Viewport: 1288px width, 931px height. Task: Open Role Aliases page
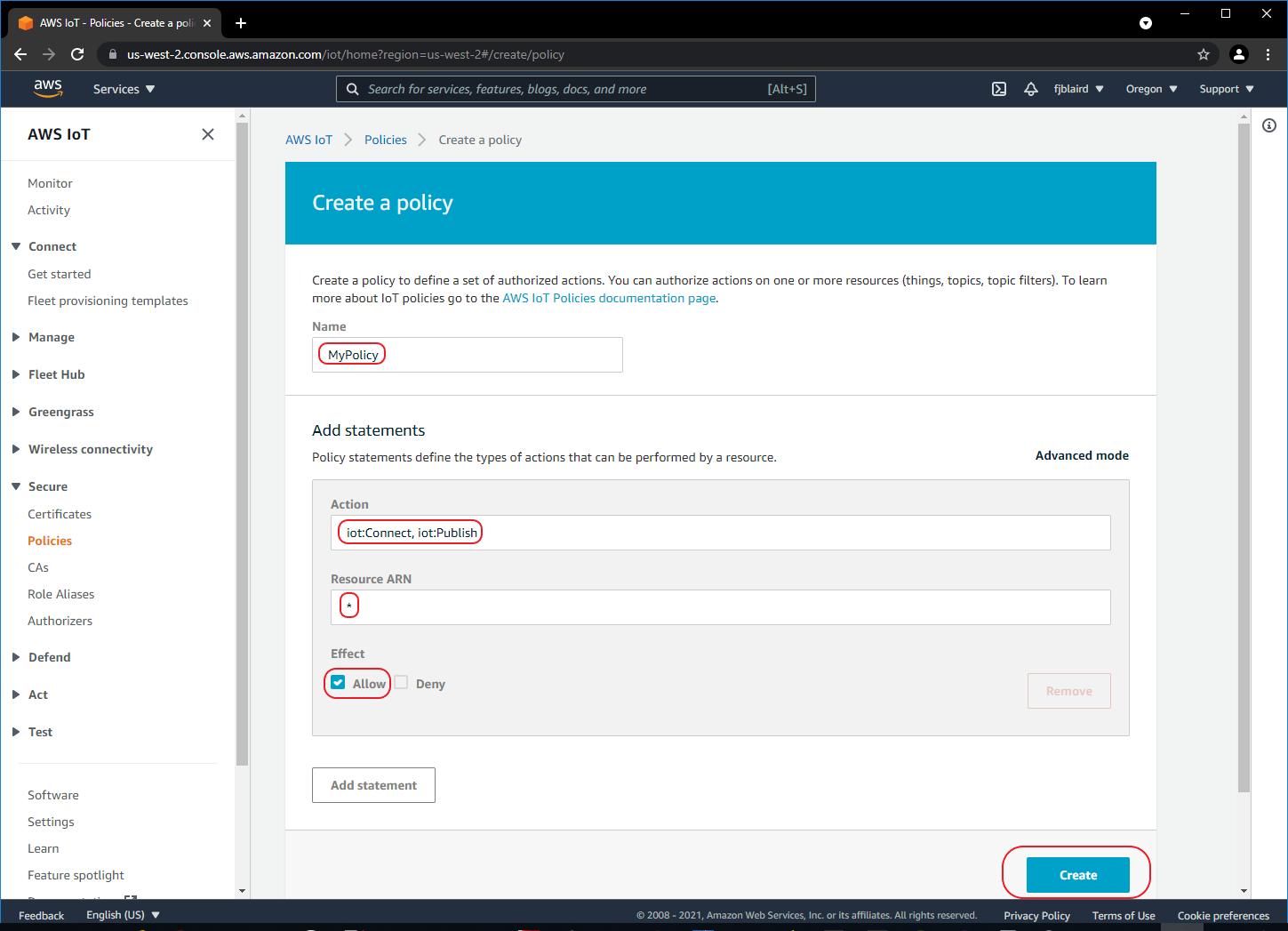coord(61,594)
